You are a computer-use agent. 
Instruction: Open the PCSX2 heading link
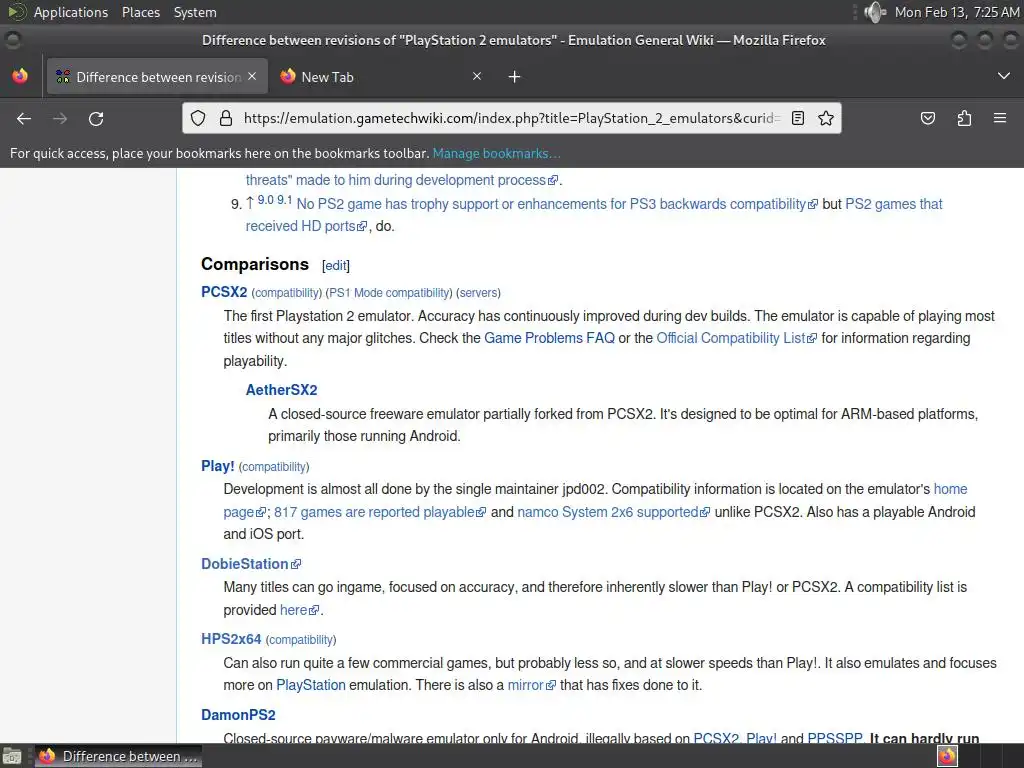pos(224,292)
